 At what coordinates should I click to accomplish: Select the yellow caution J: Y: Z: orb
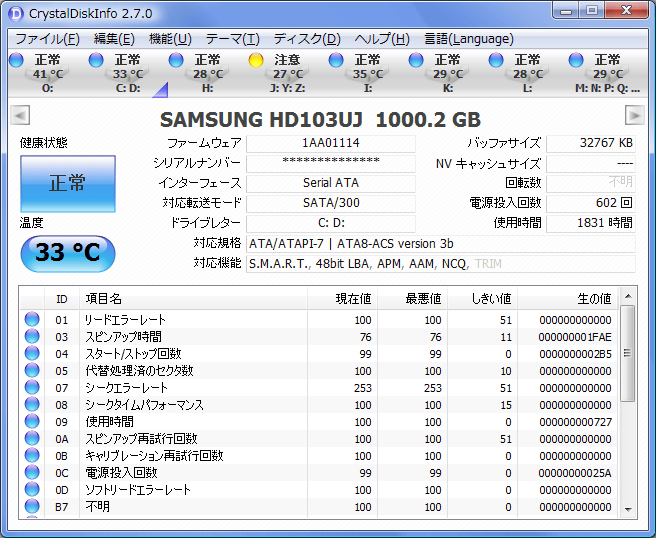coord(256,60)
